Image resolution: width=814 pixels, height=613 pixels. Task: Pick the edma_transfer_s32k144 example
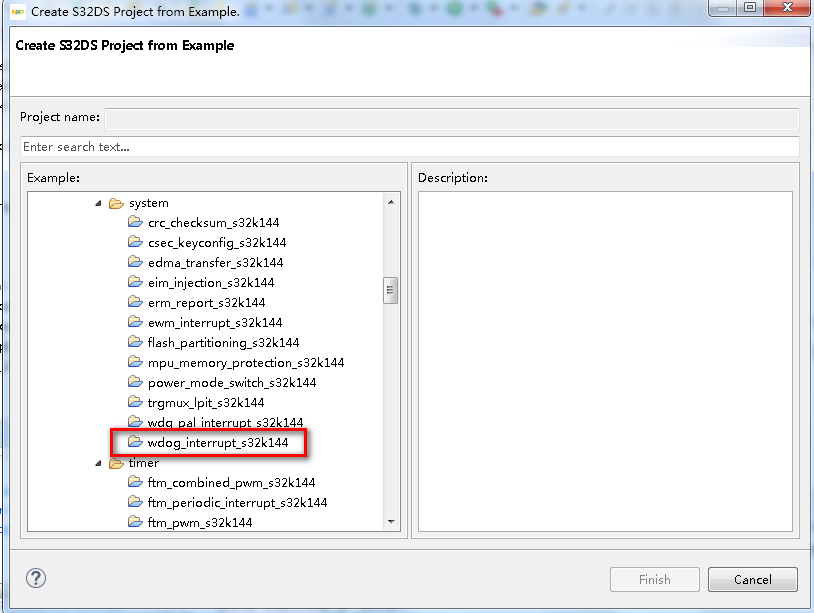215,263
